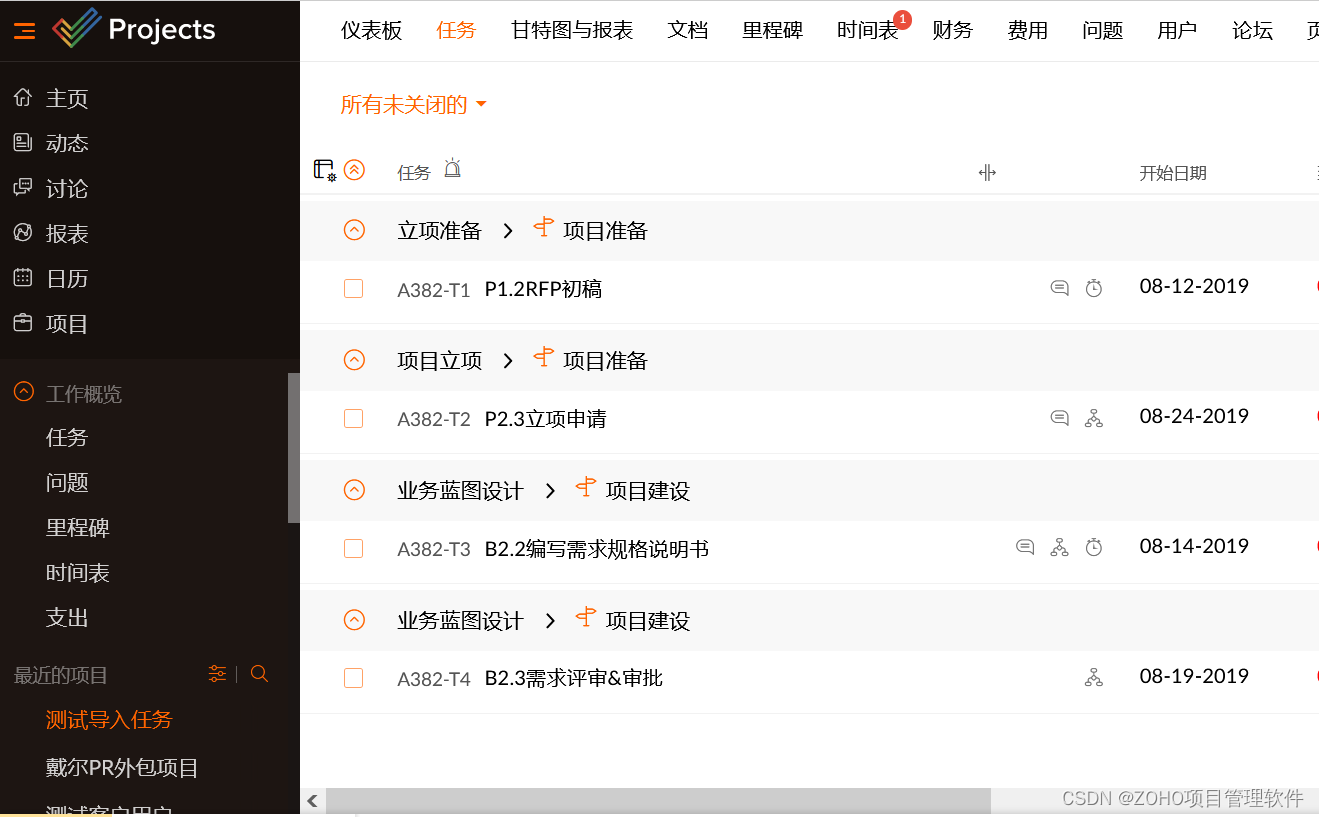
Task: Collapse all groups with header circle arrow
Action: pos(354,170)
